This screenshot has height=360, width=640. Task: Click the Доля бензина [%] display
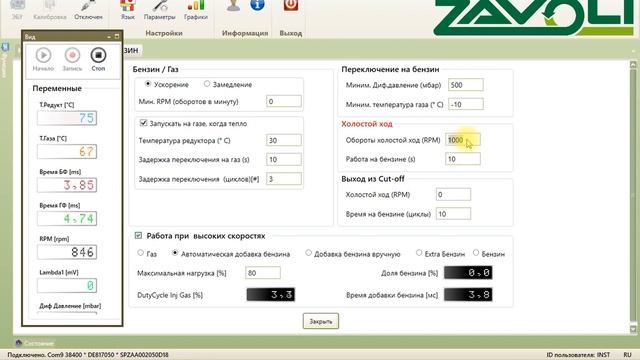[x=468, y=272]
